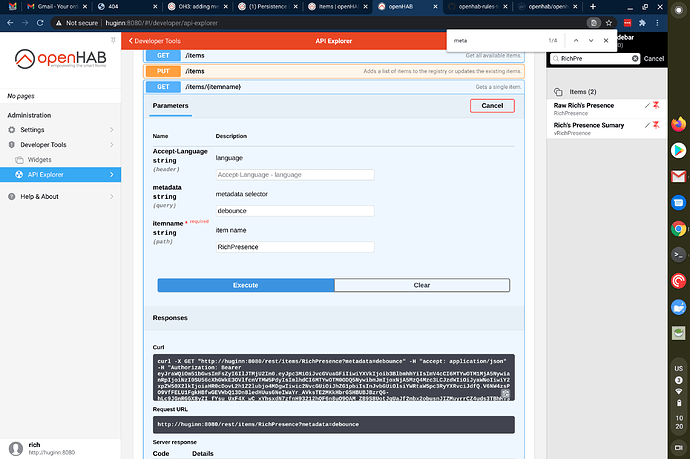Cancel the try-it-out parameters
Screen dimensions: 690x459
click(x=492, y=106)
